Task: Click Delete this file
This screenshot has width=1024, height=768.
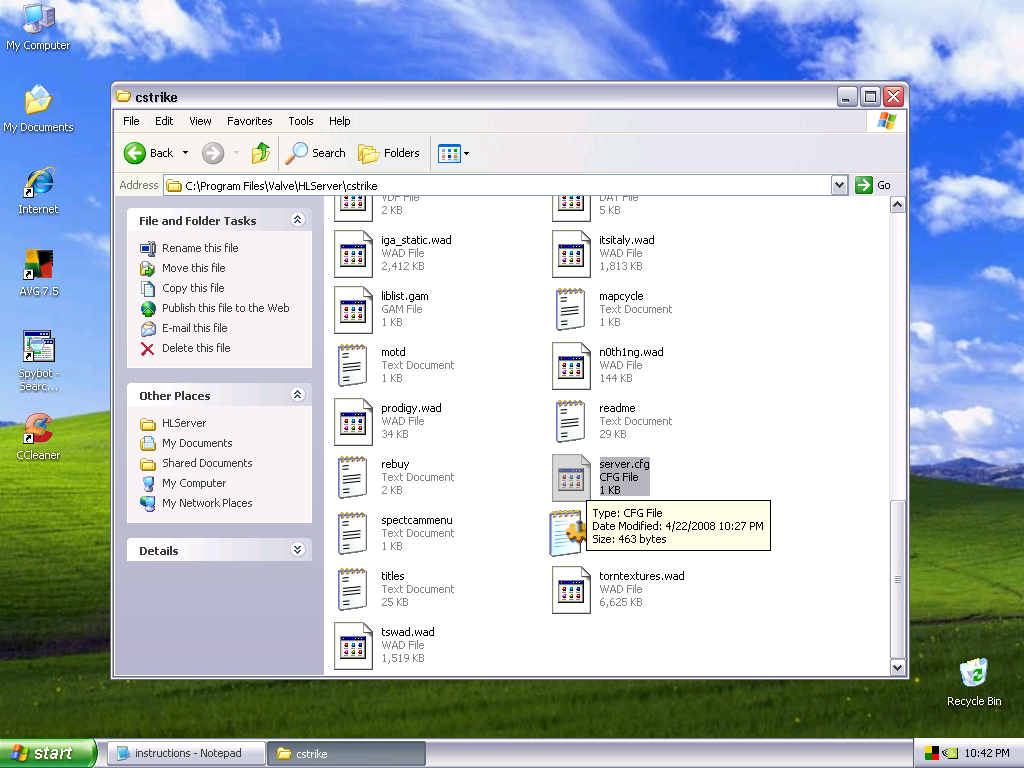Action: tap(196, 348)
